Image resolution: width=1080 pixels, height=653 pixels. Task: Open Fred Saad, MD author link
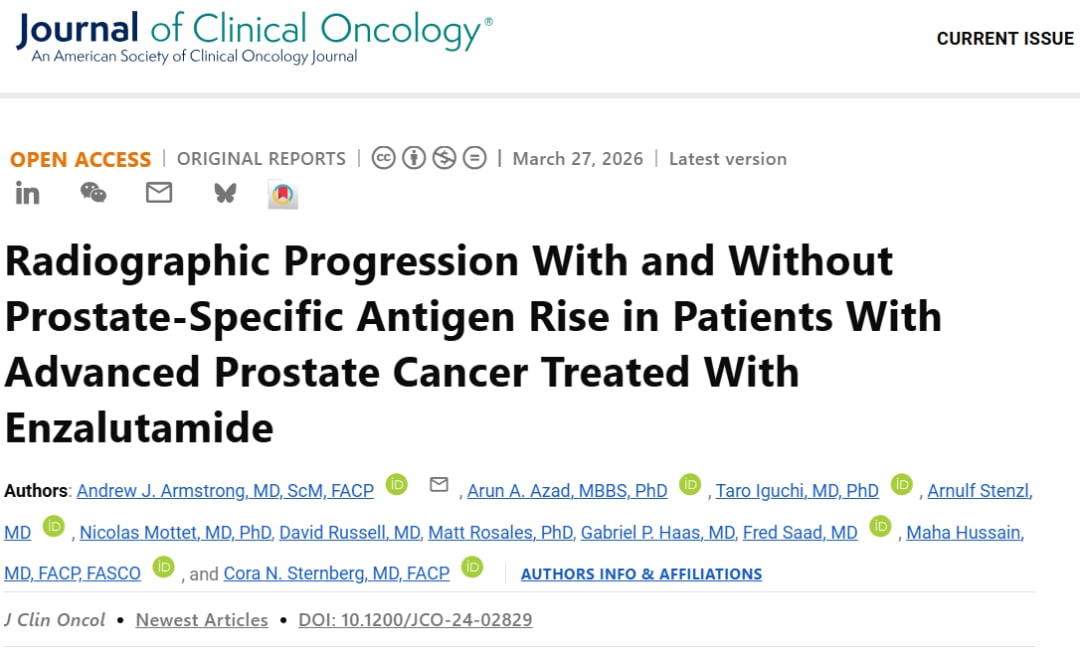click(800, 532)
